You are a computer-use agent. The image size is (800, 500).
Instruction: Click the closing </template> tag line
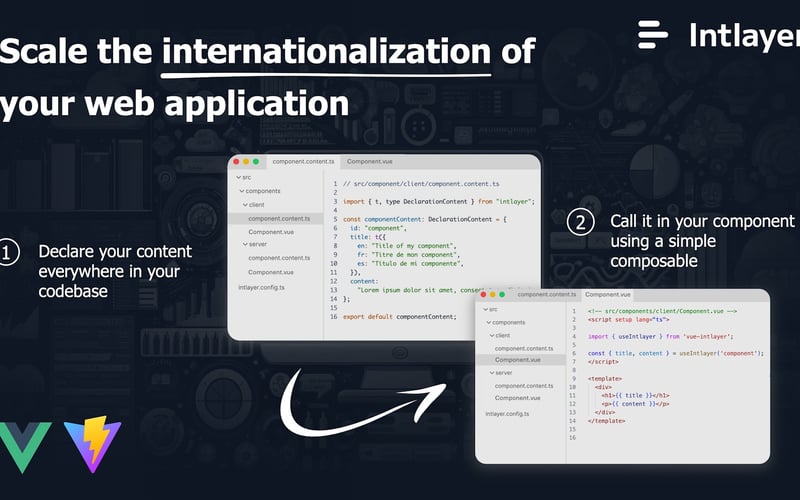point(606,421)
